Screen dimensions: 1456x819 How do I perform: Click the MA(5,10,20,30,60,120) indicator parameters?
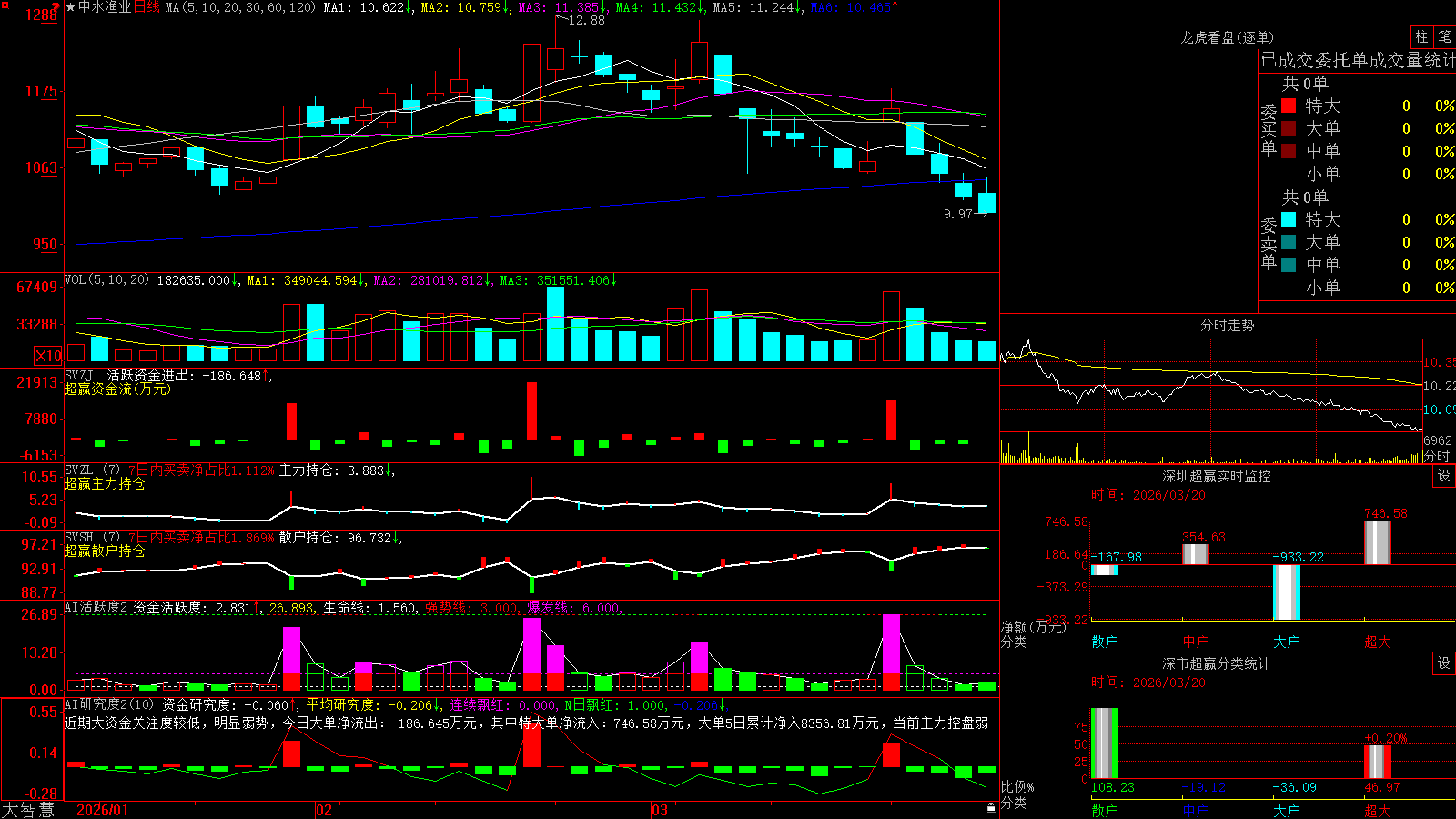(x=240, y=7)
